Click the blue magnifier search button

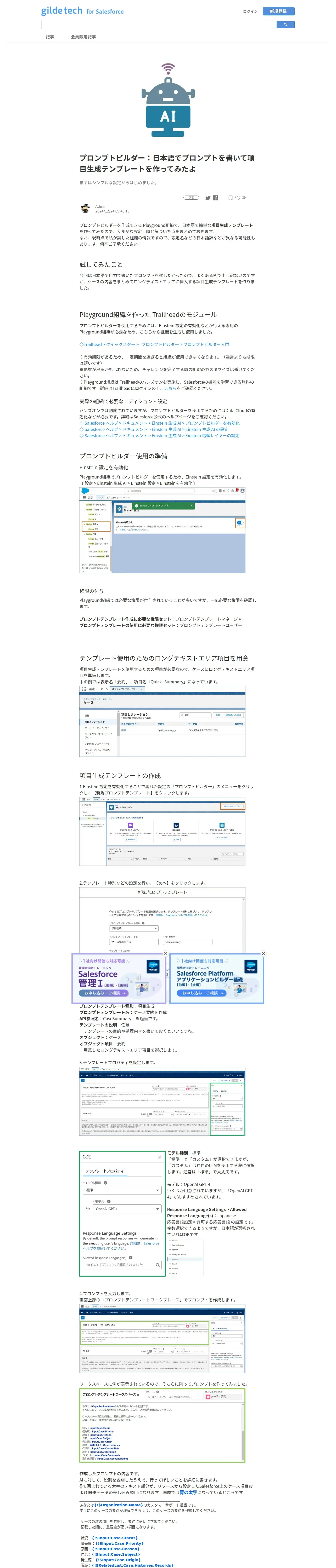pyautogui.click(x=285, y=25)
